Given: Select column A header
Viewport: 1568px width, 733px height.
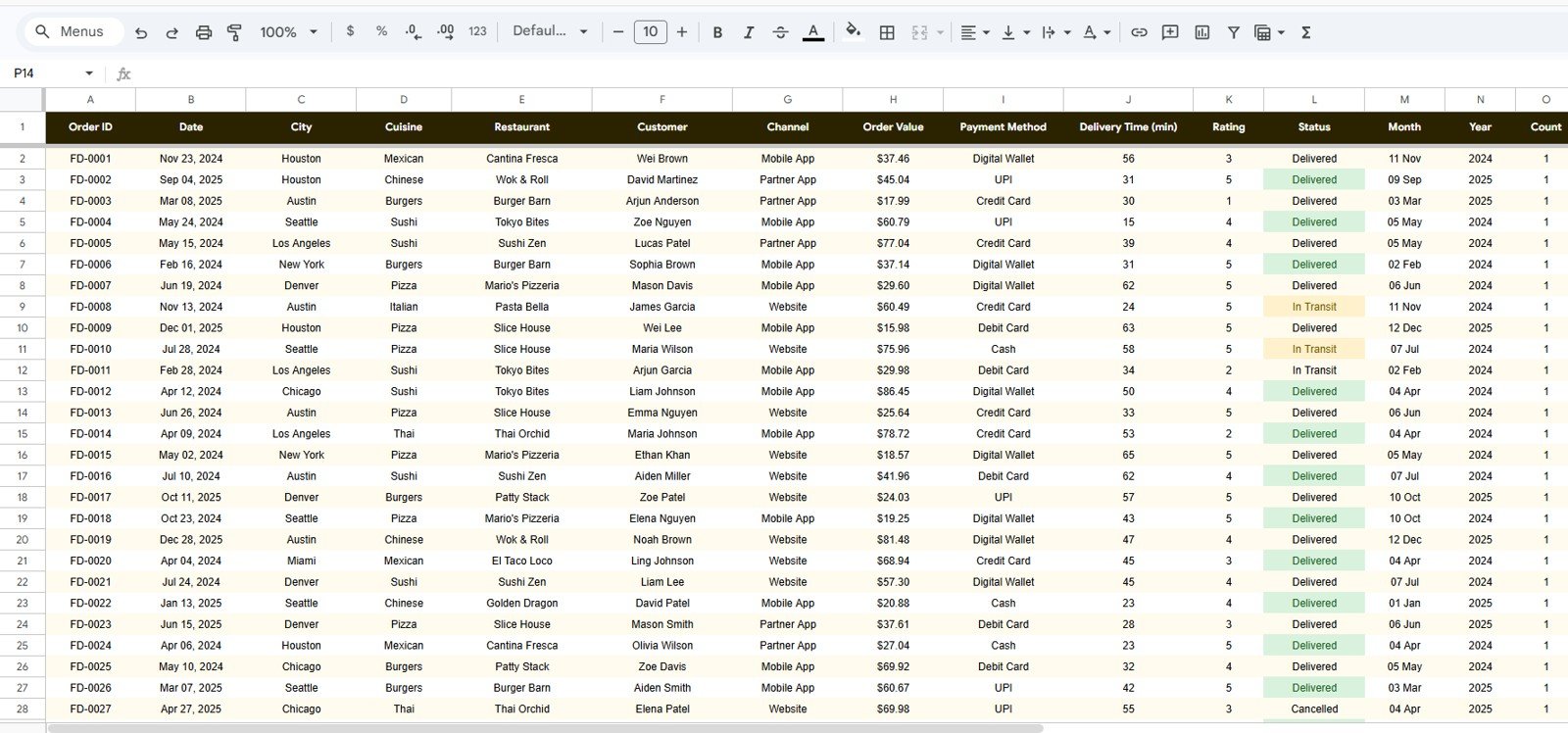Looking at the screenshot, I should [90, 99].
